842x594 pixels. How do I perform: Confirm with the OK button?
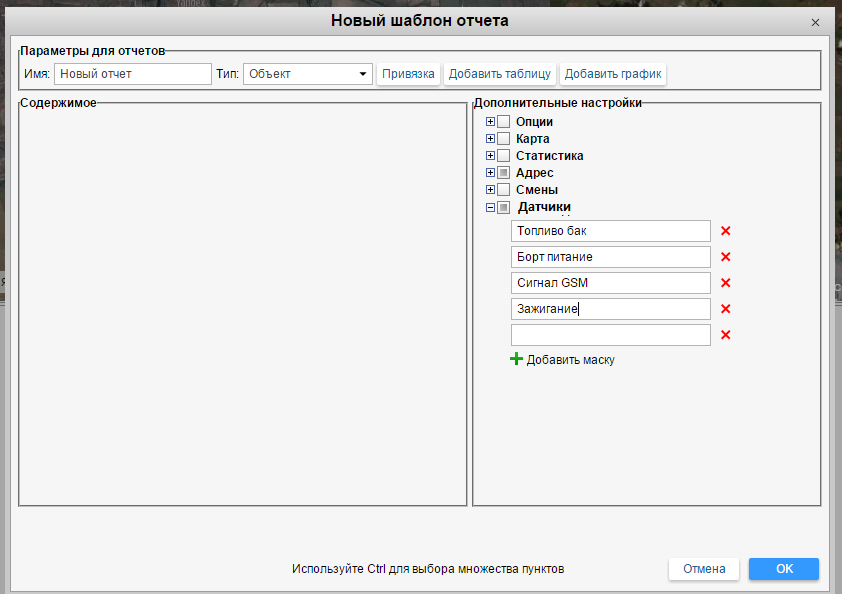click(784, 568)
